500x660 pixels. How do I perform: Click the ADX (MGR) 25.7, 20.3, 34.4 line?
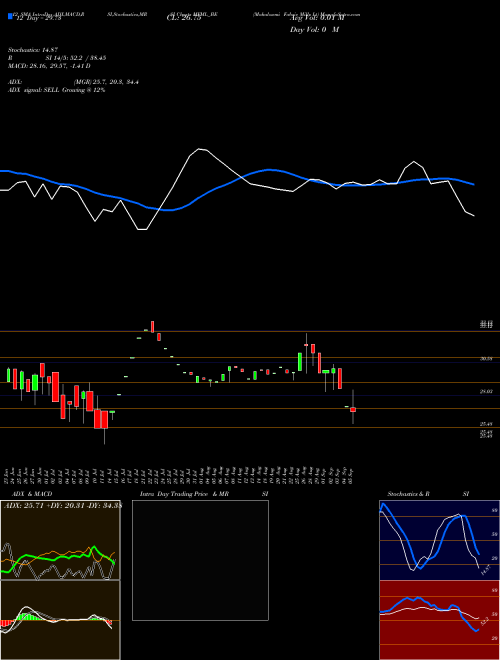[x=73, y=82]
